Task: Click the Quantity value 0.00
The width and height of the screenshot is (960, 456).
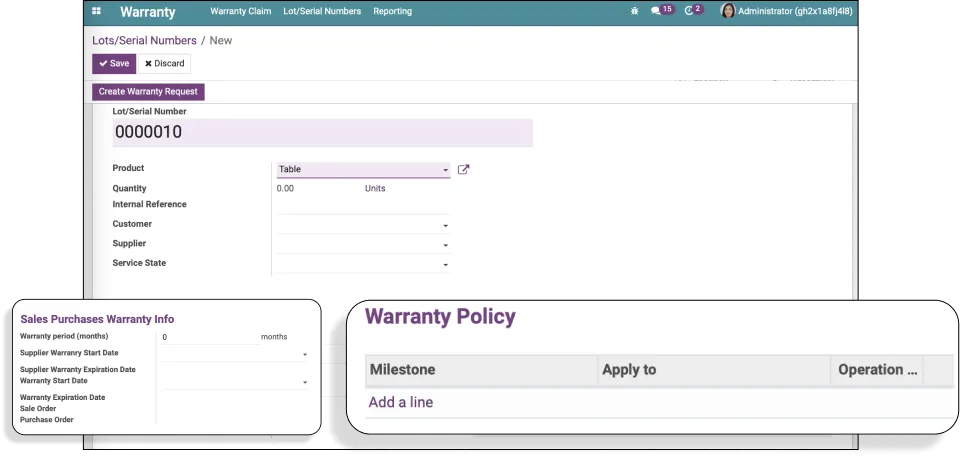Action: coord(285,189)
